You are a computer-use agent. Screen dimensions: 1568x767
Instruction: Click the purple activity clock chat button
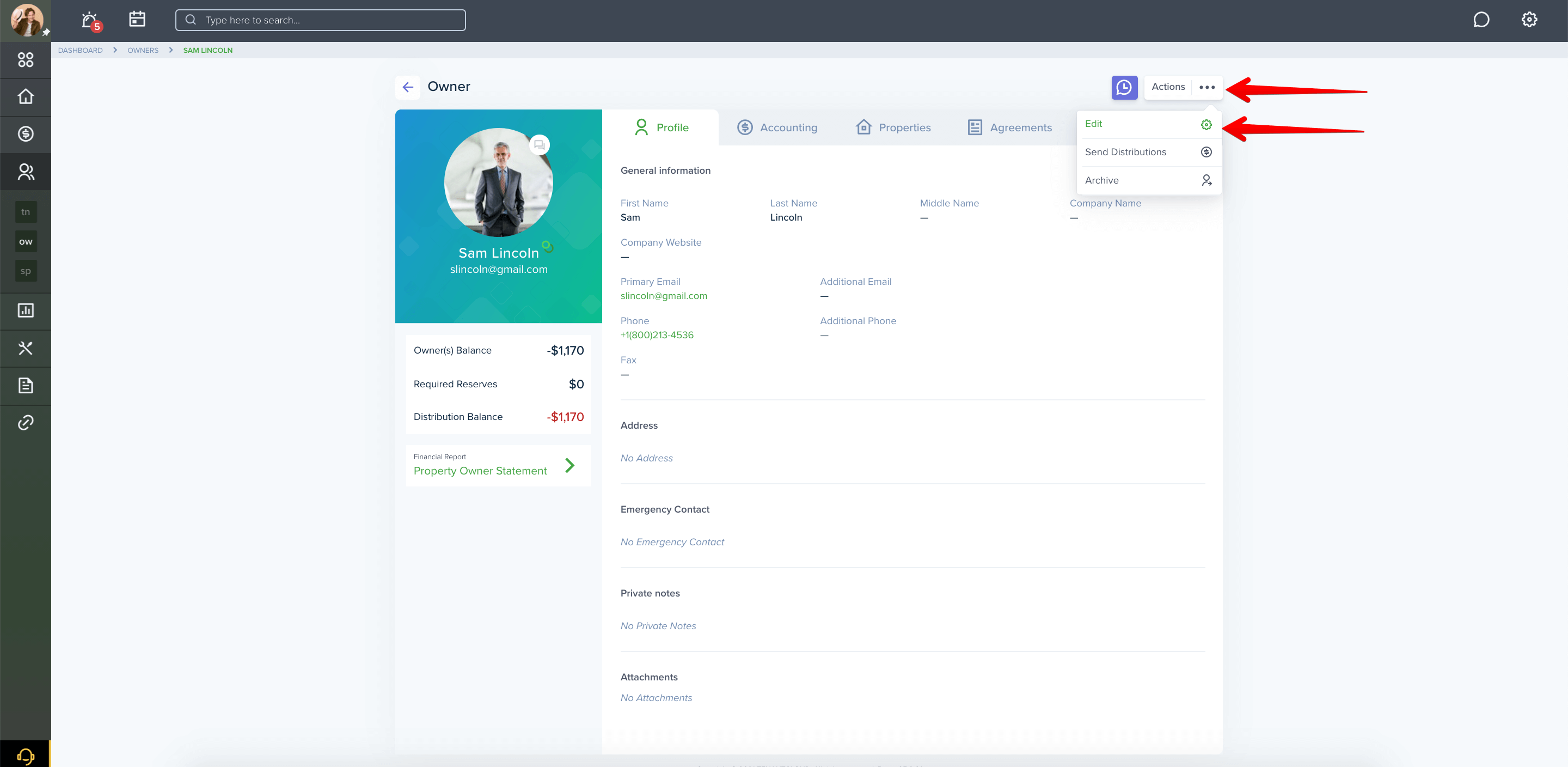pos(1124,87)
